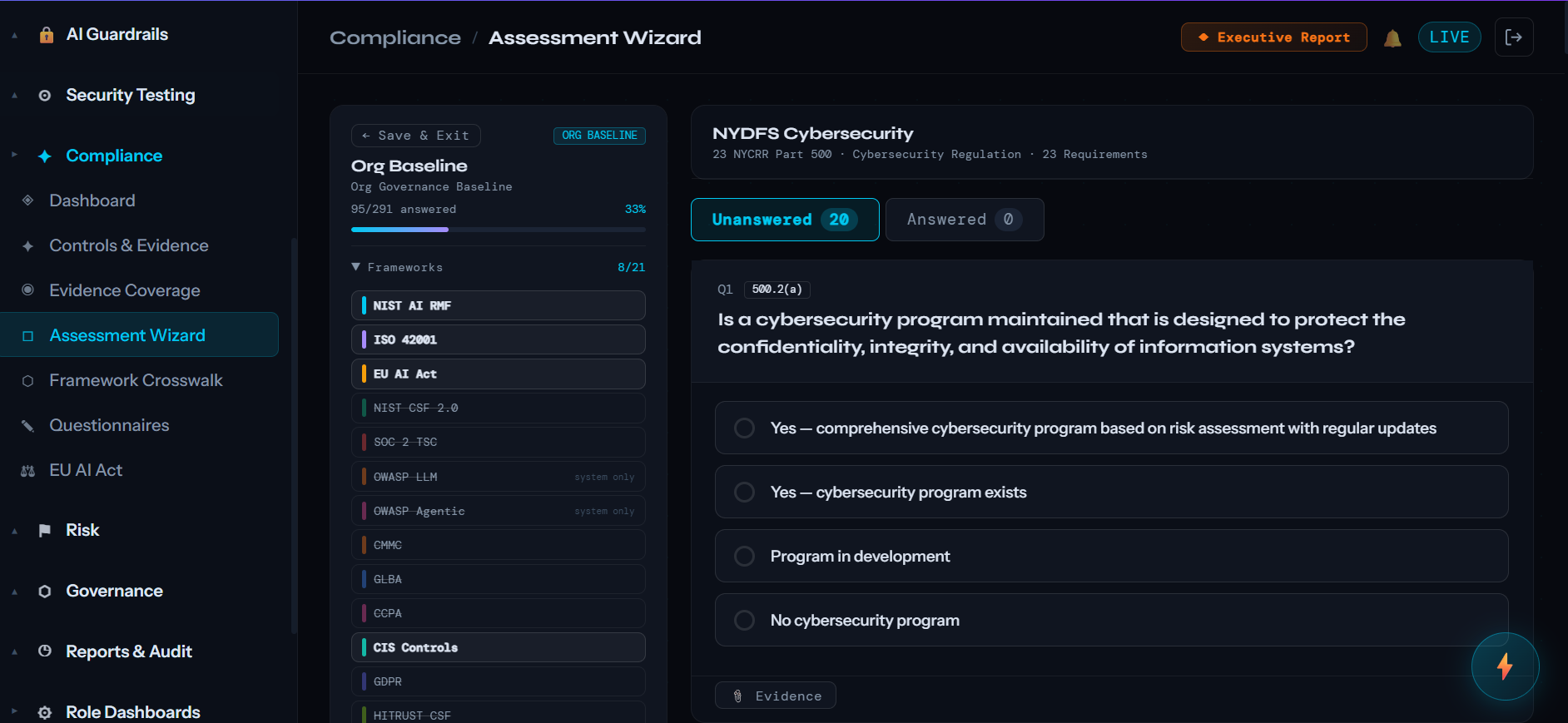Open Dashboard in the sidebar
This screenshot has height=723, width=1568.
click(92, 201)
